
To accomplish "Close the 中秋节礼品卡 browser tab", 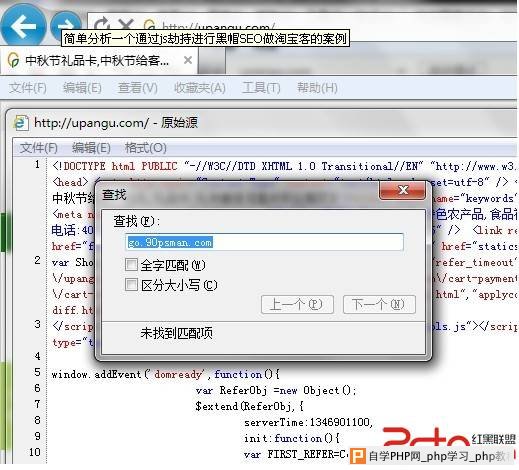I will (188, 60).
